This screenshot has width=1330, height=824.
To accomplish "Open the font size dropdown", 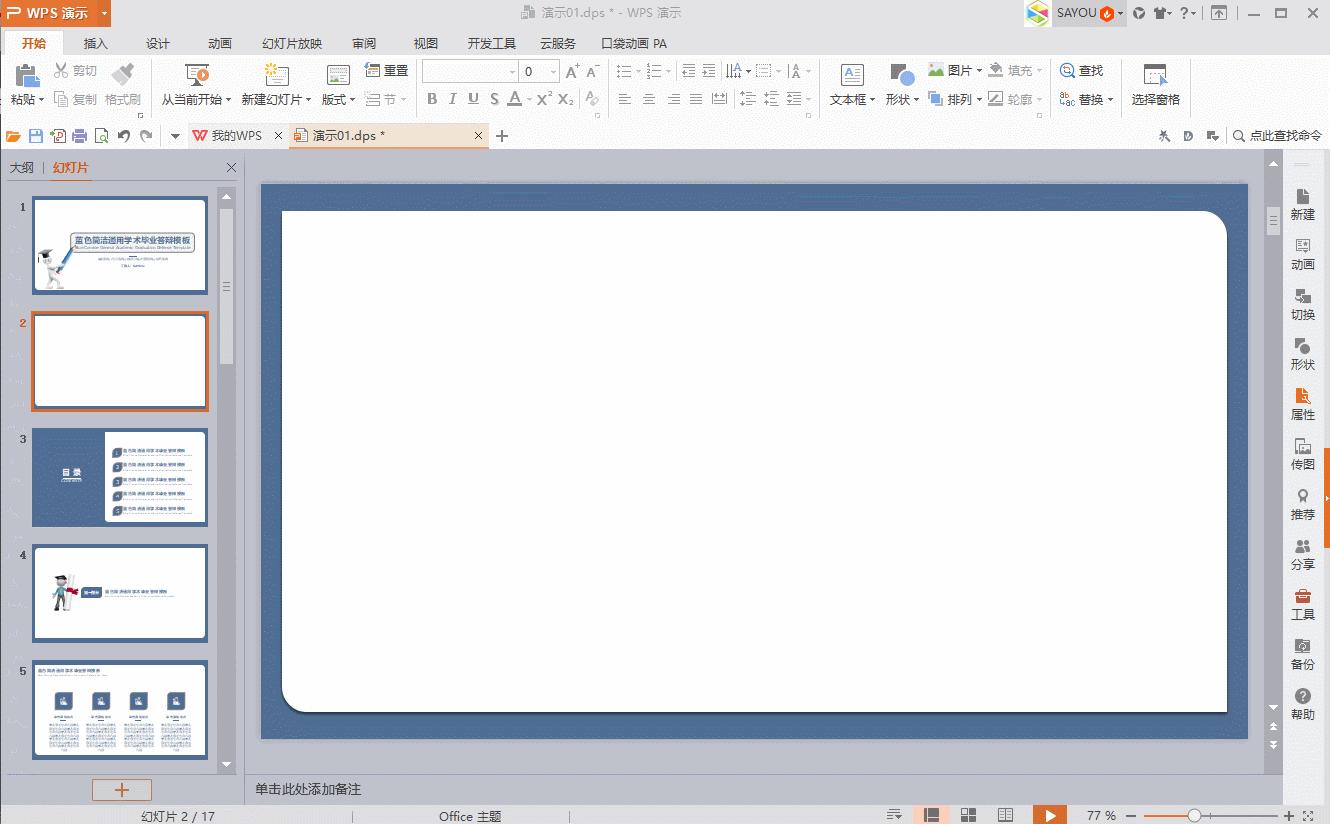I will (x=553, y=71).
